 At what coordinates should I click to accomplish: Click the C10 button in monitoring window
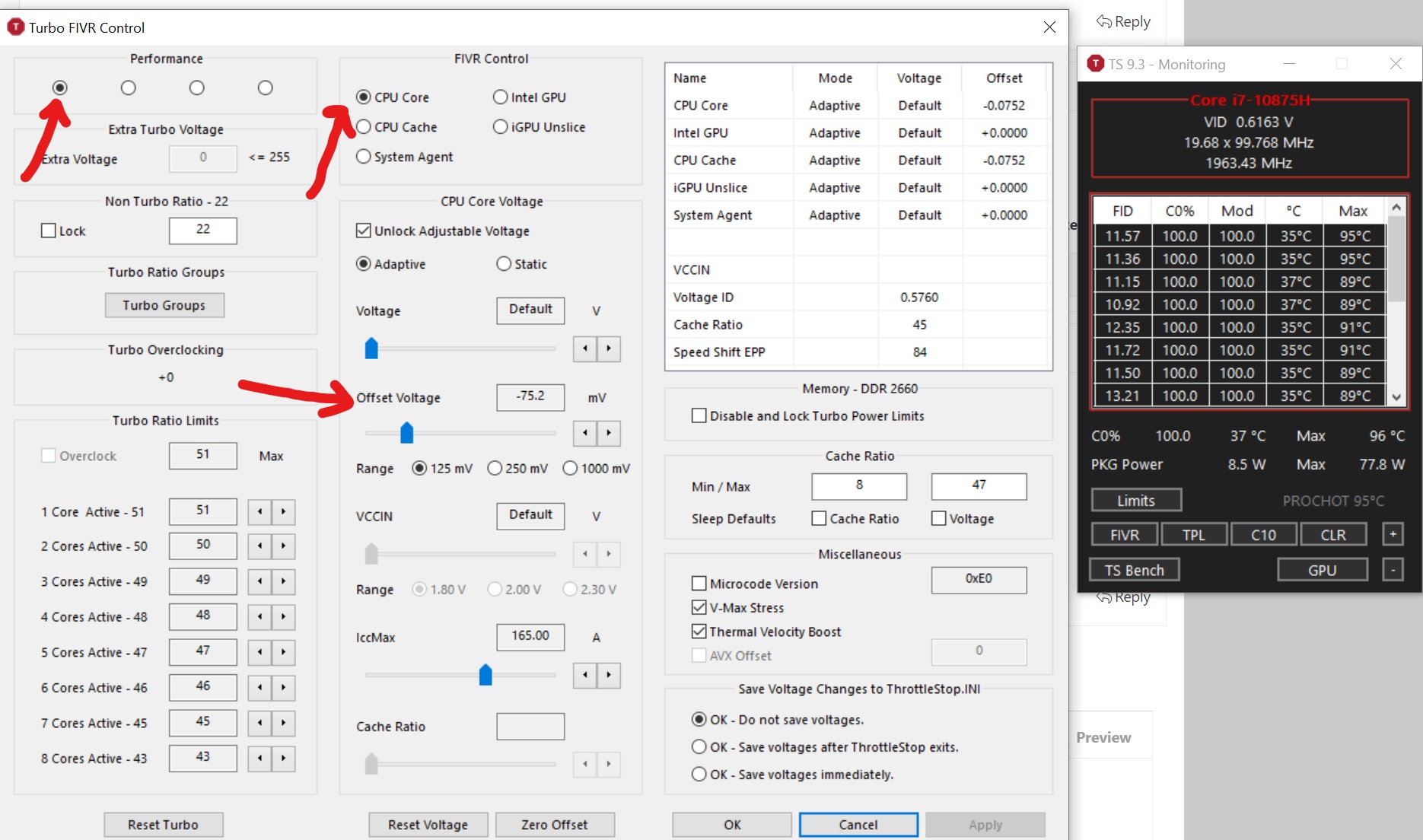click(1263, 534)
